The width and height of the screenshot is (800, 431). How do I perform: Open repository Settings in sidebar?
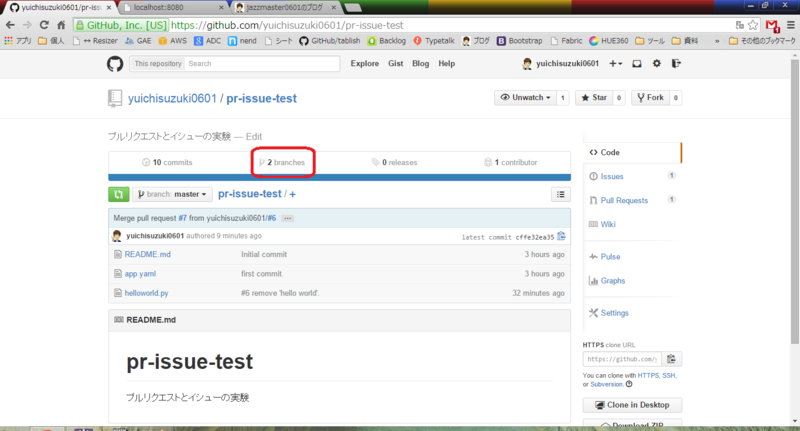point(614,313)
